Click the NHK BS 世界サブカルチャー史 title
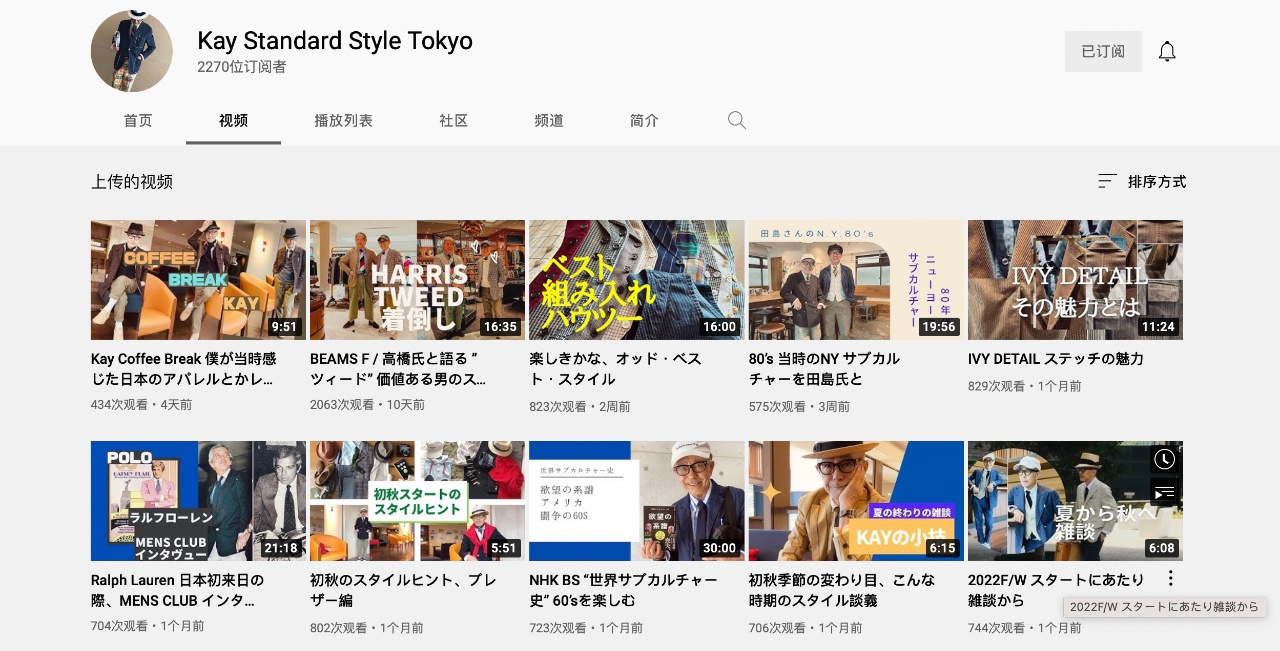The height and width of the screenshot is (651, 1280). (x=623, y=590)
